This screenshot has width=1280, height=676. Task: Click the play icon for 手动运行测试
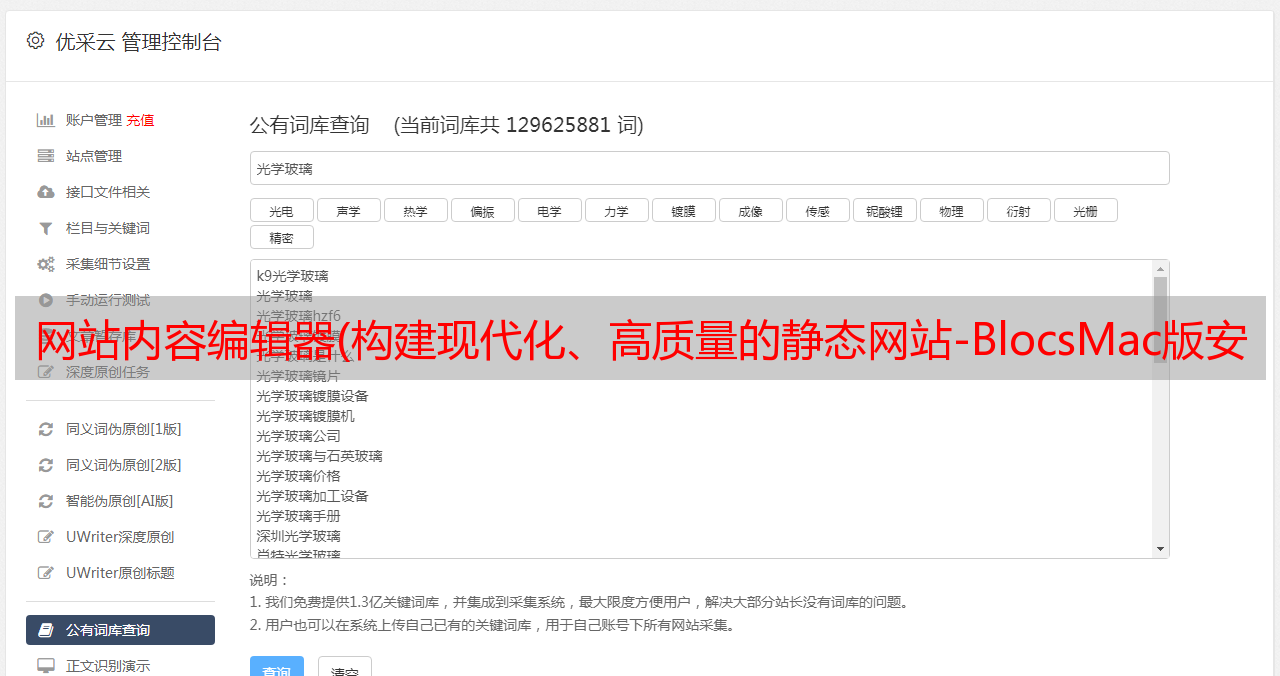tap(46, 300)
